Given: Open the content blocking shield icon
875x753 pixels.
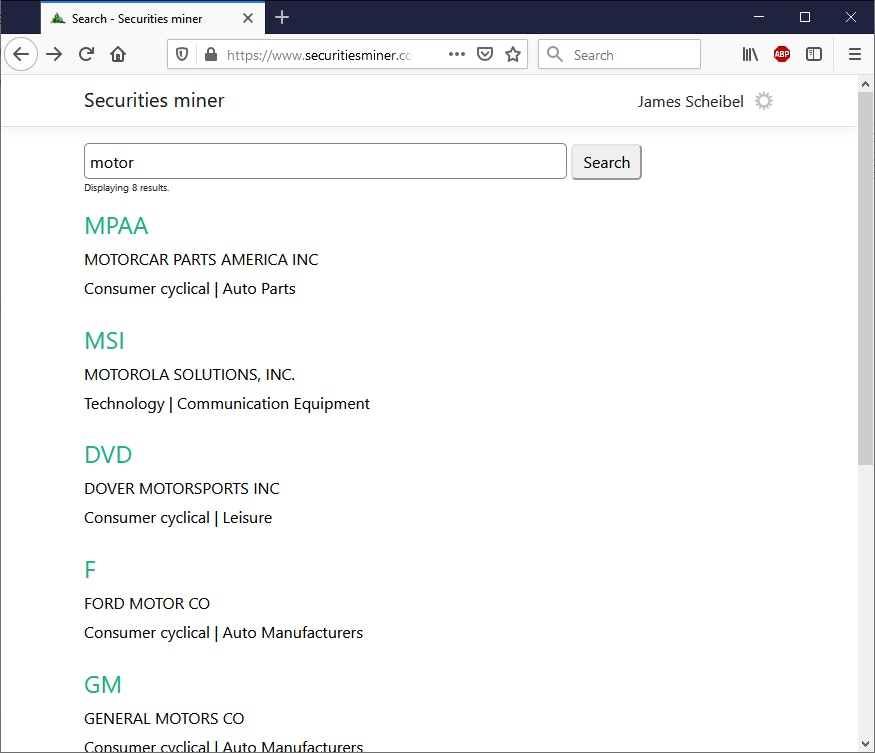Looking at the screenshot, I should [x=181, y=54].
